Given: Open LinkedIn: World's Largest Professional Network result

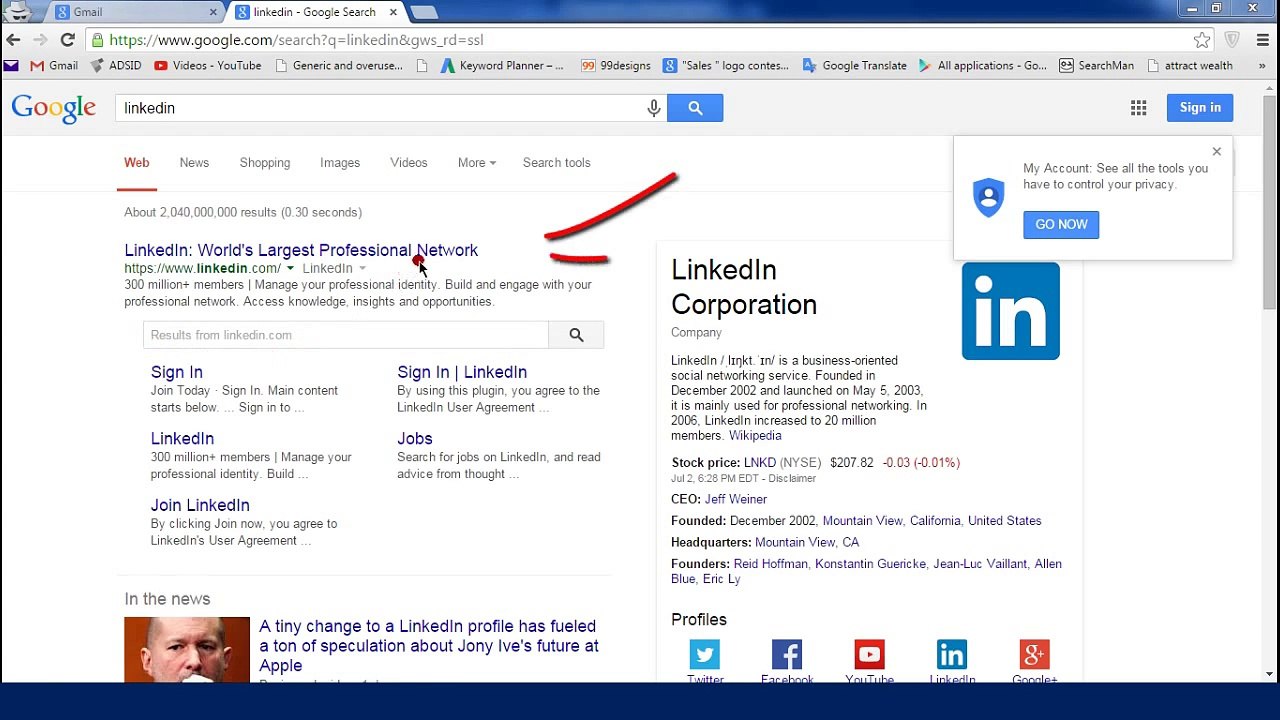Looking at the screenshot, I should pyautogui.click(x=301, y=250).
